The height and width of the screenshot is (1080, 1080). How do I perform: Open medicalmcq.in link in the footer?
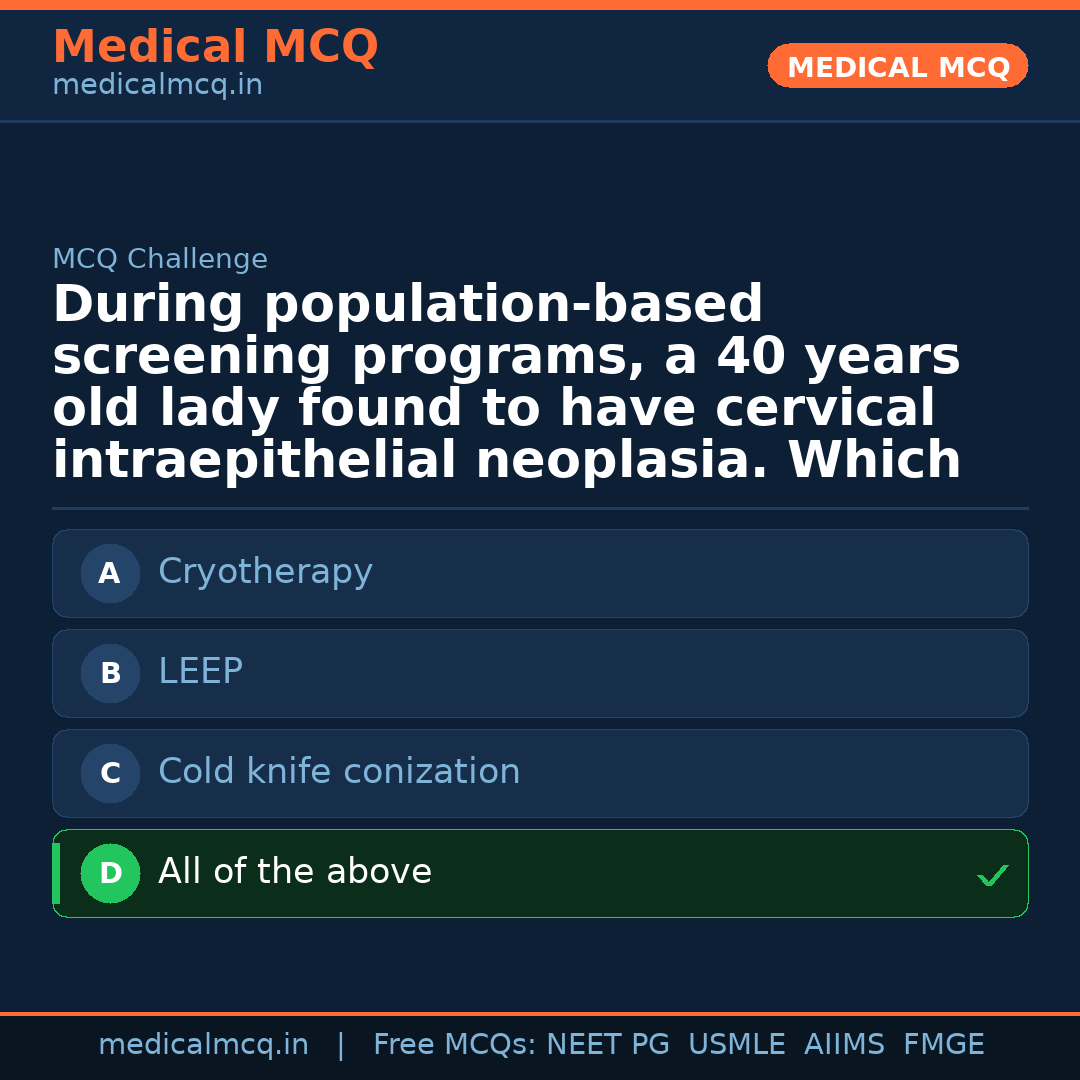click(203, 1045)
